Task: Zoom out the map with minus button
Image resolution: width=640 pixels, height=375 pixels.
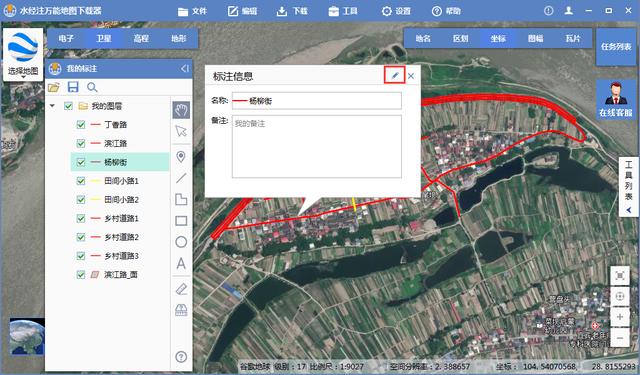Action: point(620,338)
